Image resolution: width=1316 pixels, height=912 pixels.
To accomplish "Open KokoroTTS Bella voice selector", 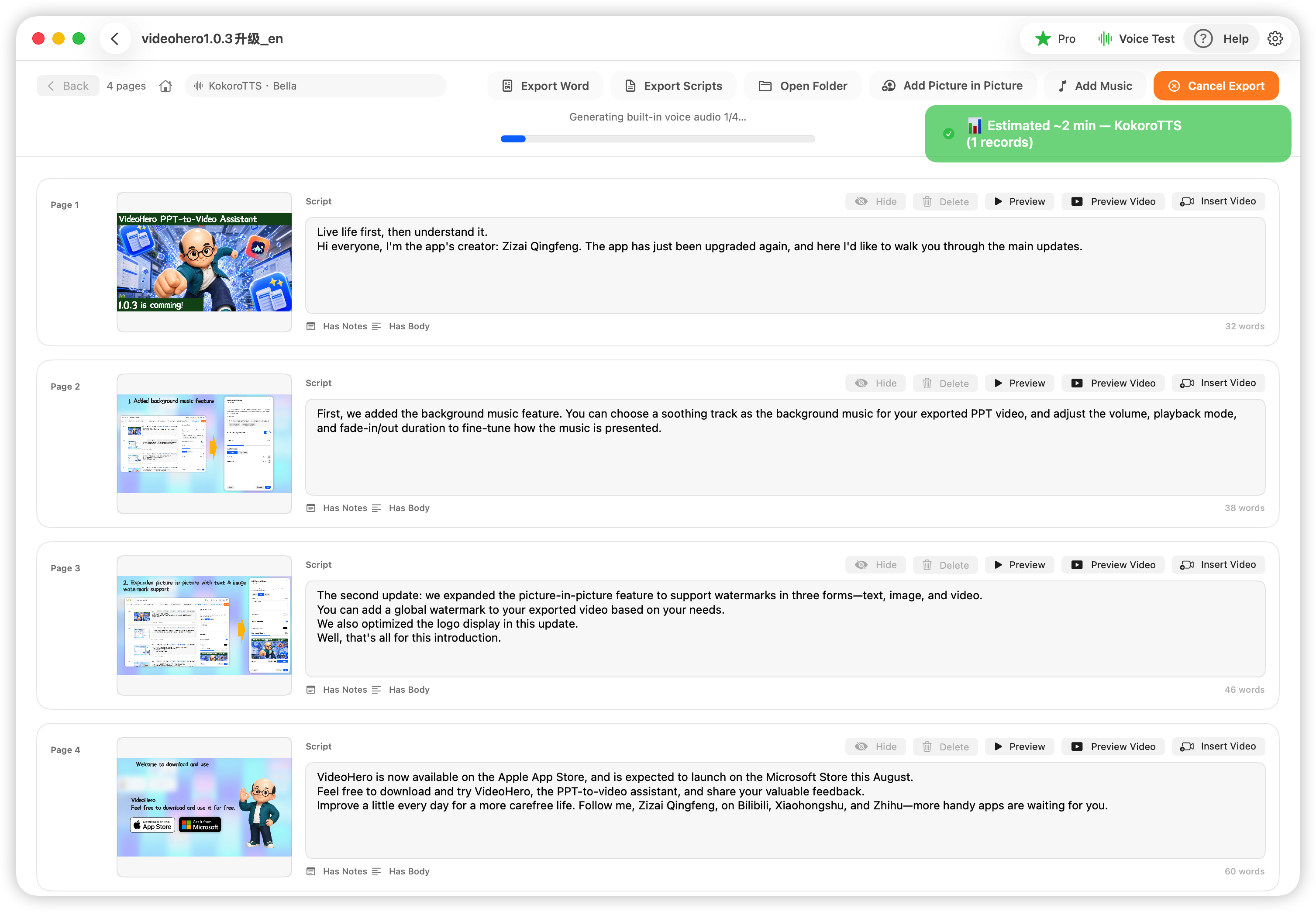I will coord(315,86).
